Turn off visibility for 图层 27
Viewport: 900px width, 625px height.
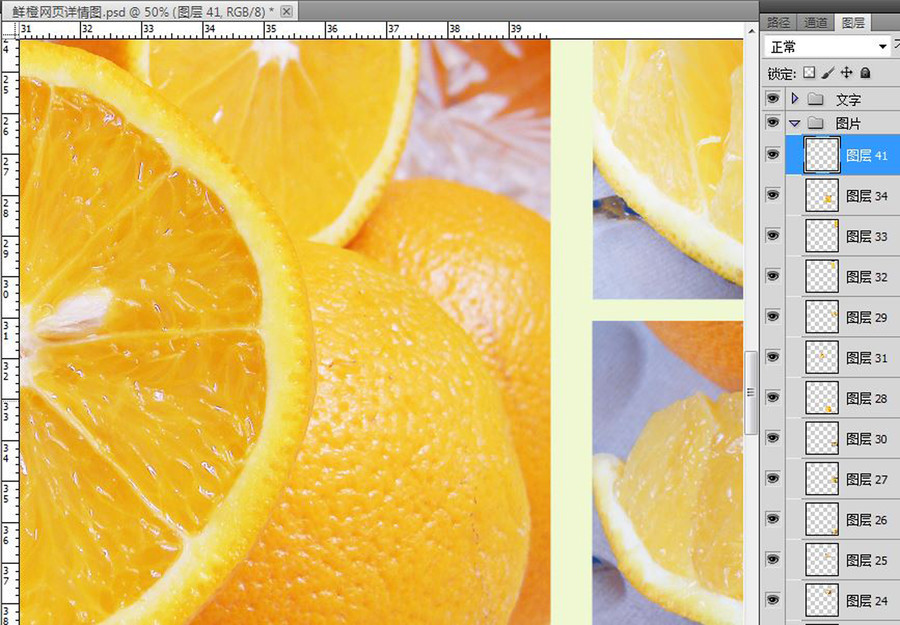coord(773,479)
